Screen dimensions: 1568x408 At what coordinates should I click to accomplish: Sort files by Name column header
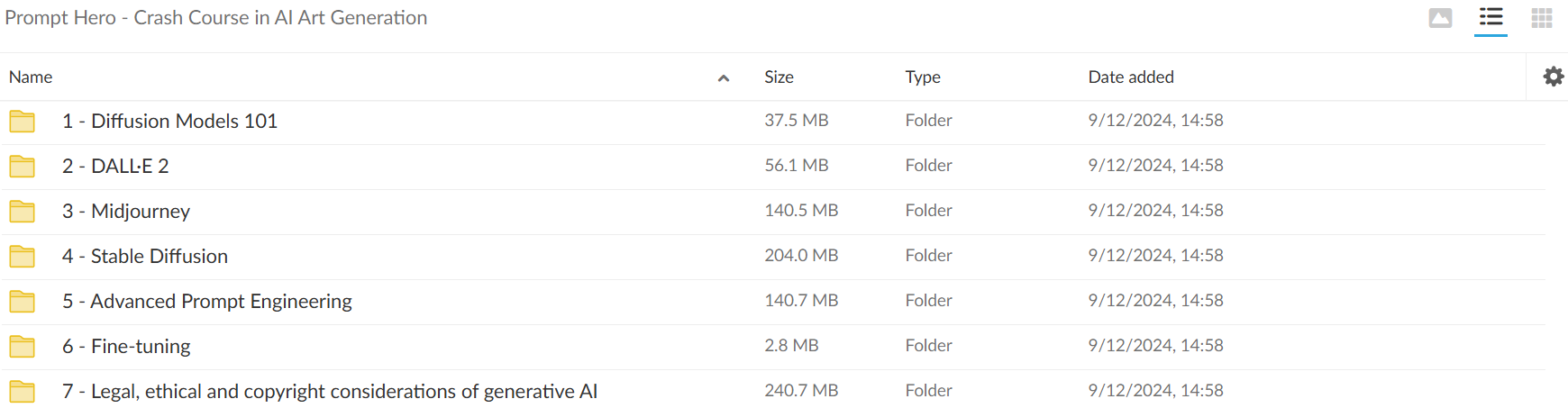pos(31,77)
